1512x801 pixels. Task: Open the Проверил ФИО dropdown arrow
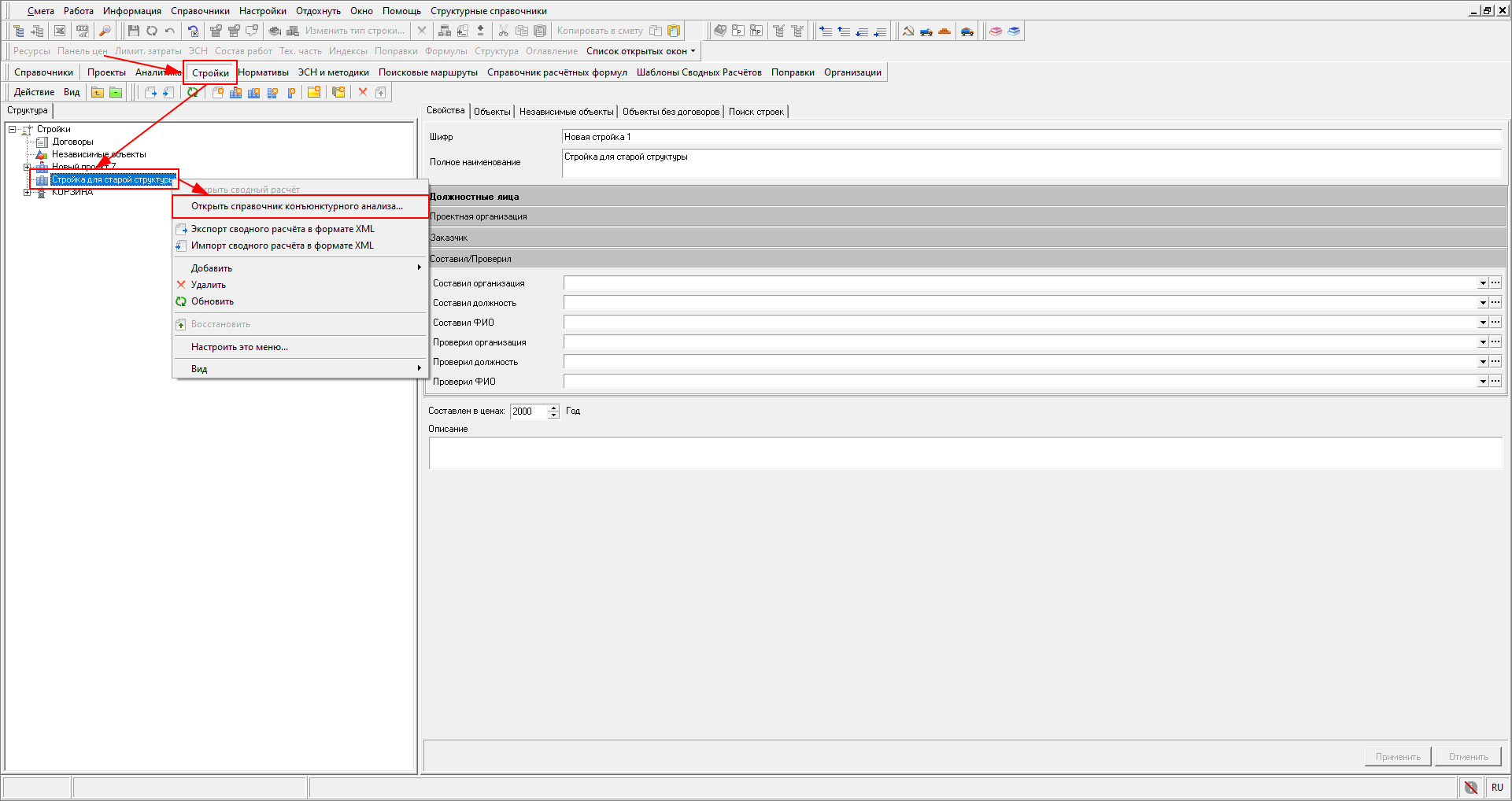[x=1483, y=382]
